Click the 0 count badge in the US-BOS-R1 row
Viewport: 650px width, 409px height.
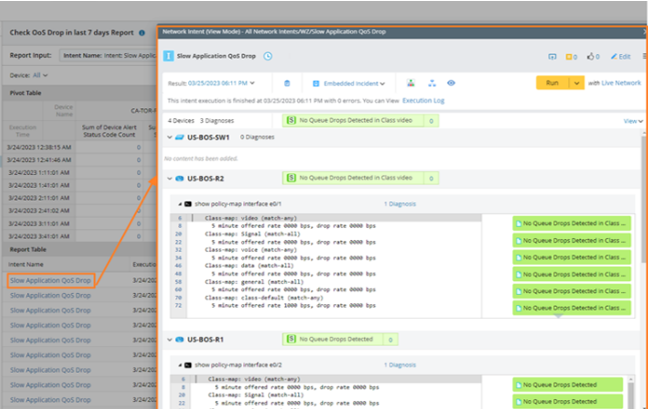(390, 339)
